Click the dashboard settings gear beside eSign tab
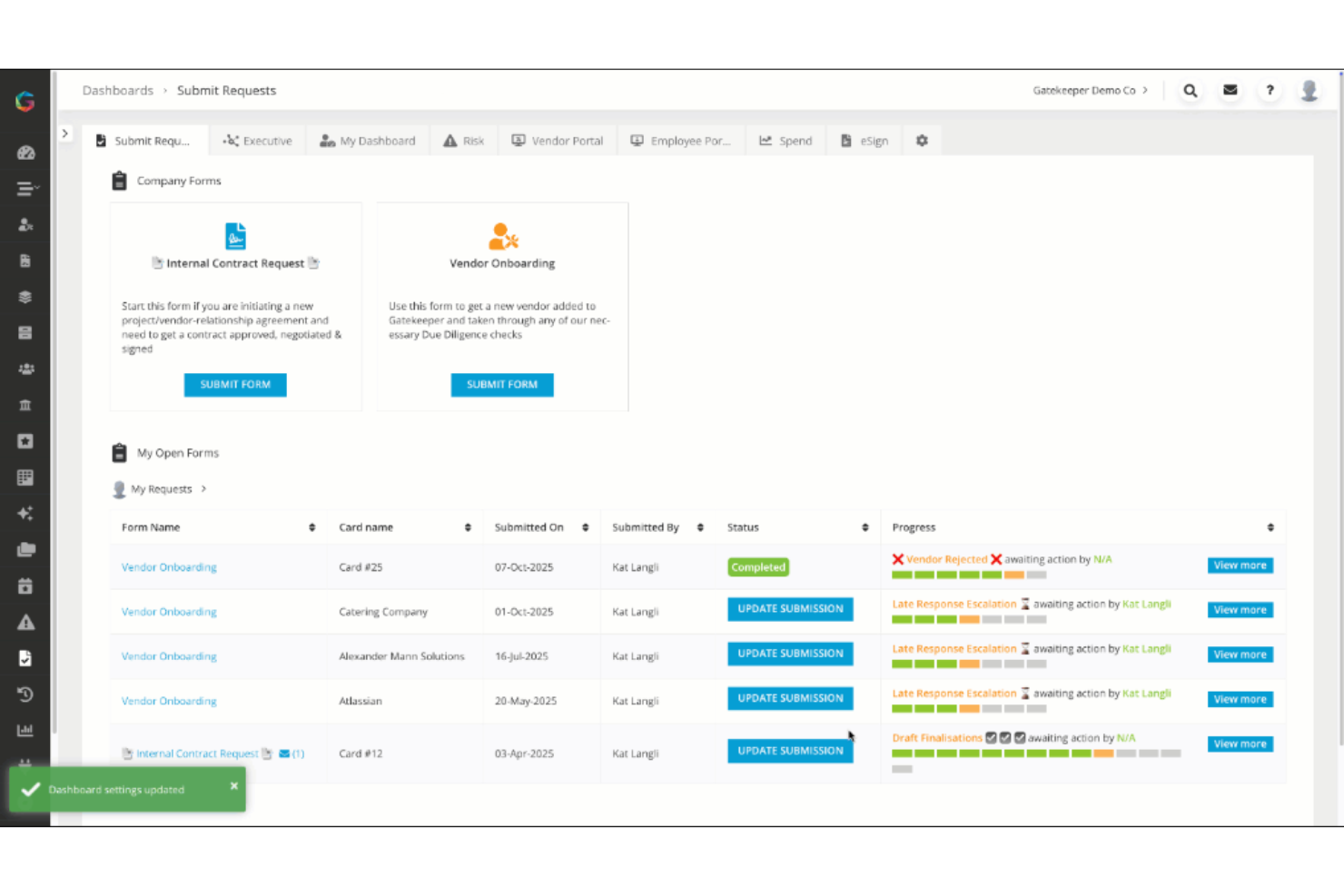The width and height of the screenshot is (1344, 896). [922, 141]
